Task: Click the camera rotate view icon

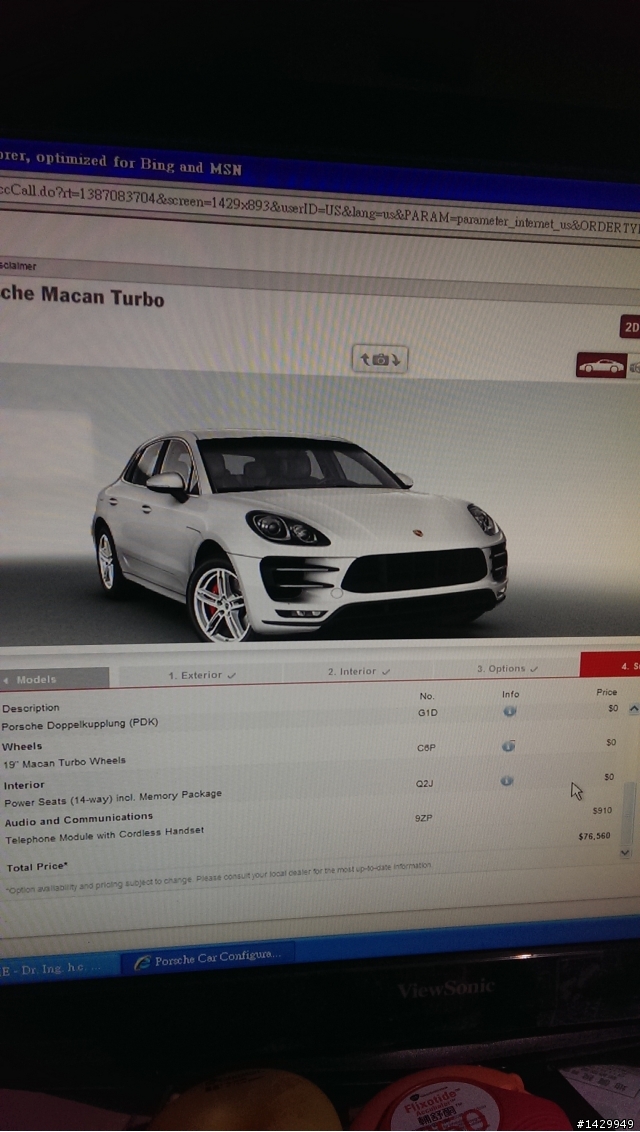Action: pos(380,359)
